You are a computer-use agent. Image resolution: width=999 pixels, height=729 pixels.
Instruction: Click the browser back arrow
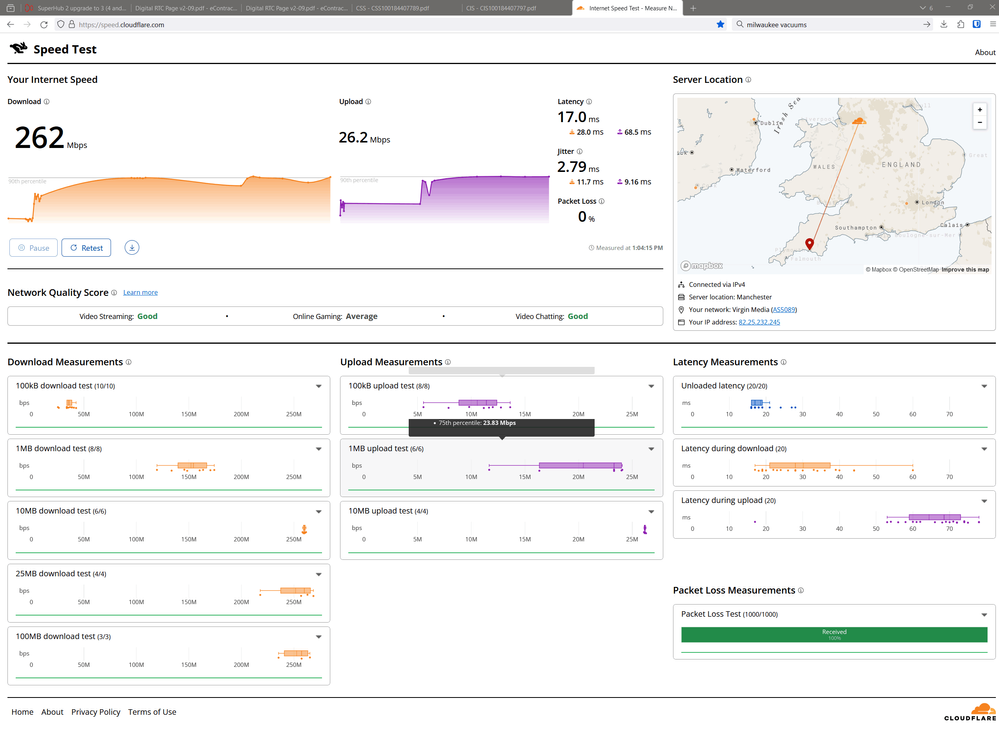coord(10,24)
